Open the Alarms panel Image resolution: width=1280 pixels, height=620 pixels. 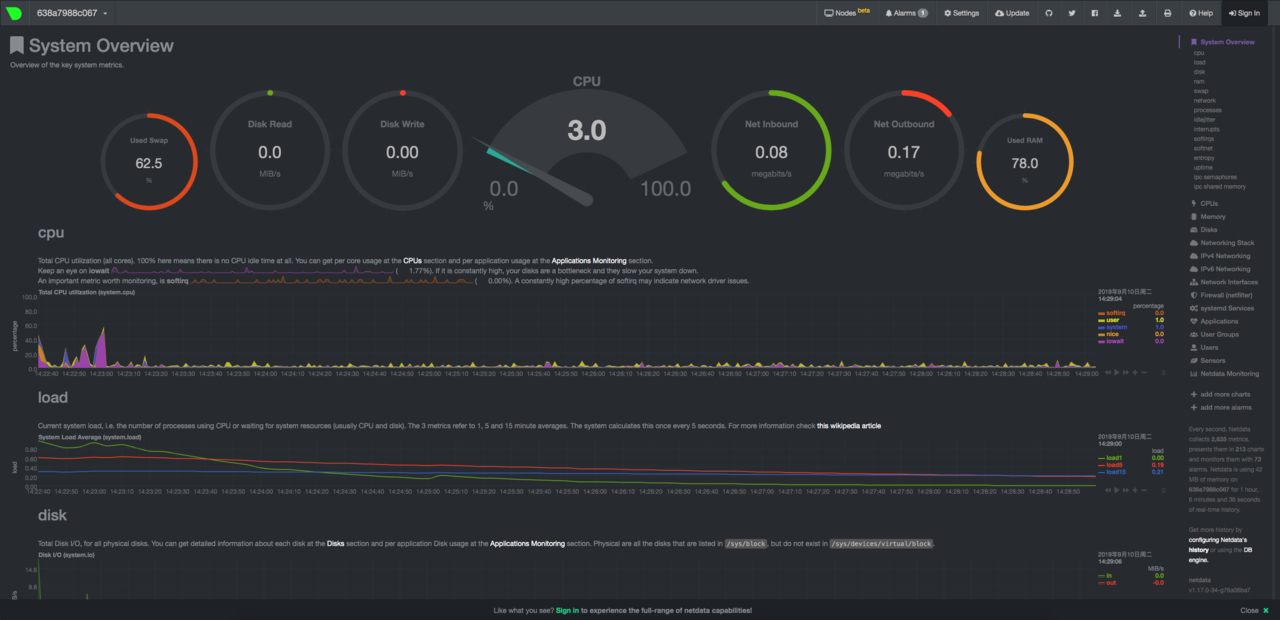click(906, 13)
